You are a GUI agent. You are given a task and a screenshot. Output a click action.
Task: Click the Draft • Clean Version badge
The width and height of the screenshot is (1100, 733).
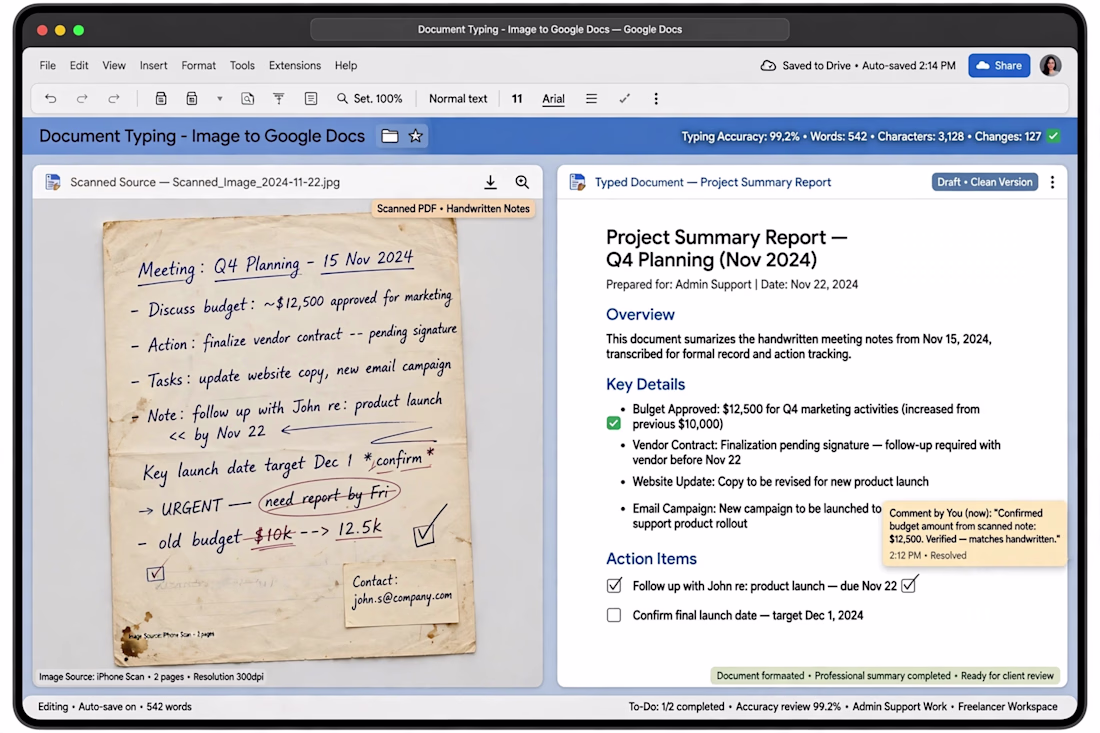point(984,182)
